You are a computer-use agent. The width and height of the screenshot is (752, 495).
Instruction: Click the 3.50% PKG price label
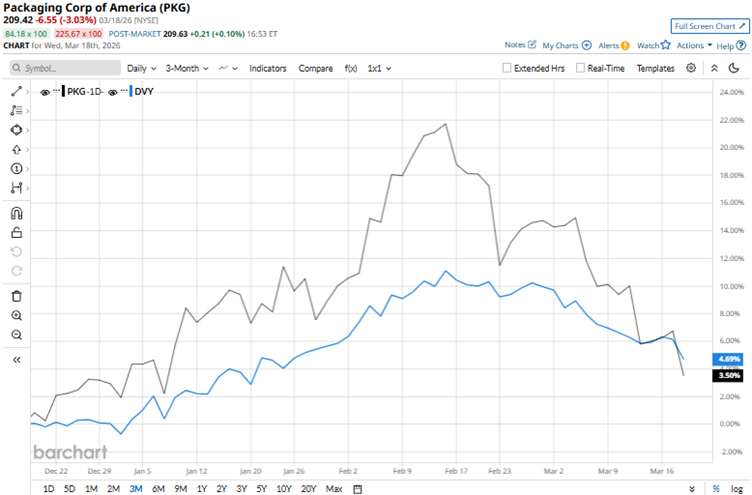[x=728, y=375]
